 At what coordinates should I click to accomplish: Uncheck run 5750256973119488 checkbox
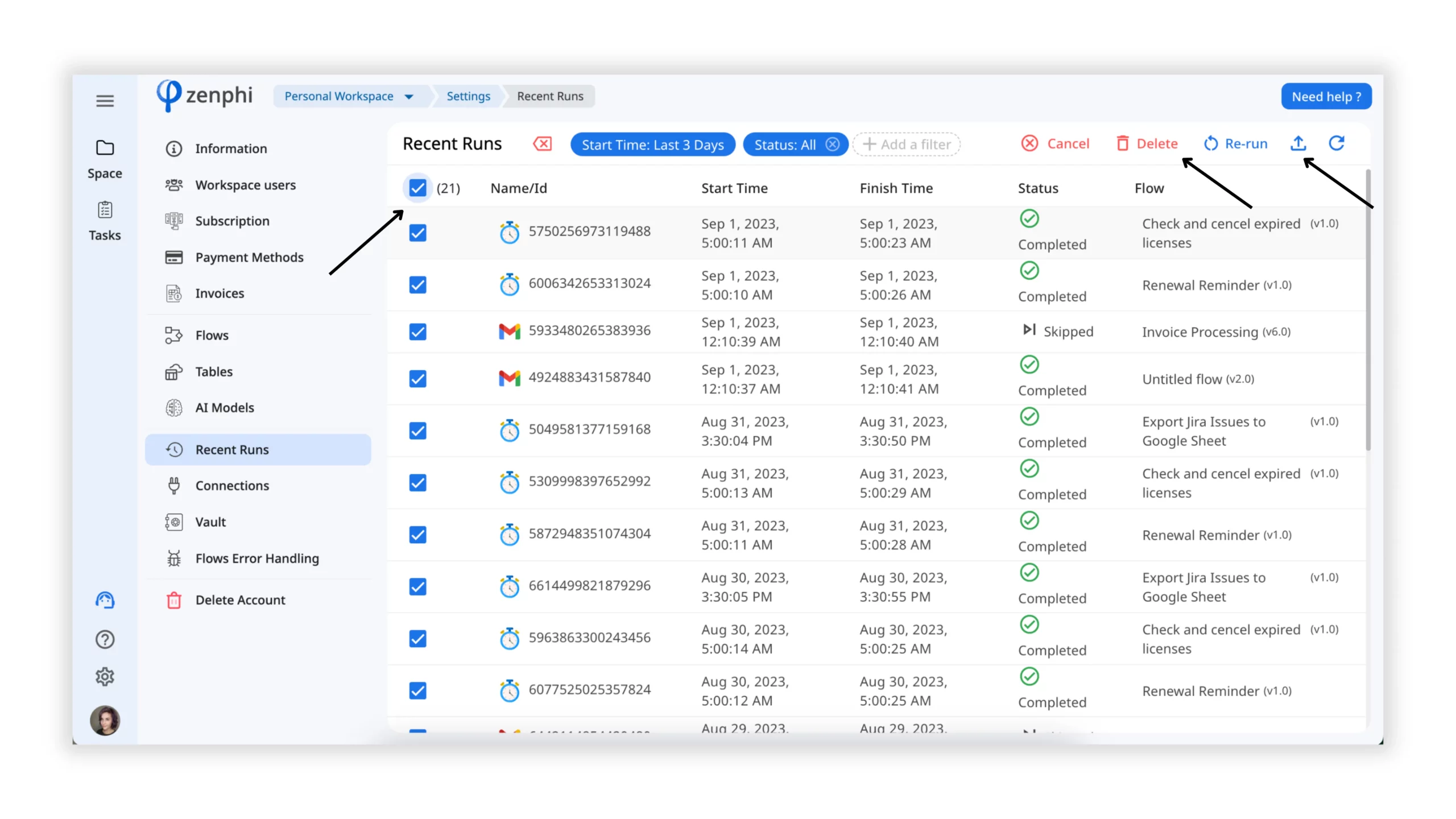pos(417,233)
